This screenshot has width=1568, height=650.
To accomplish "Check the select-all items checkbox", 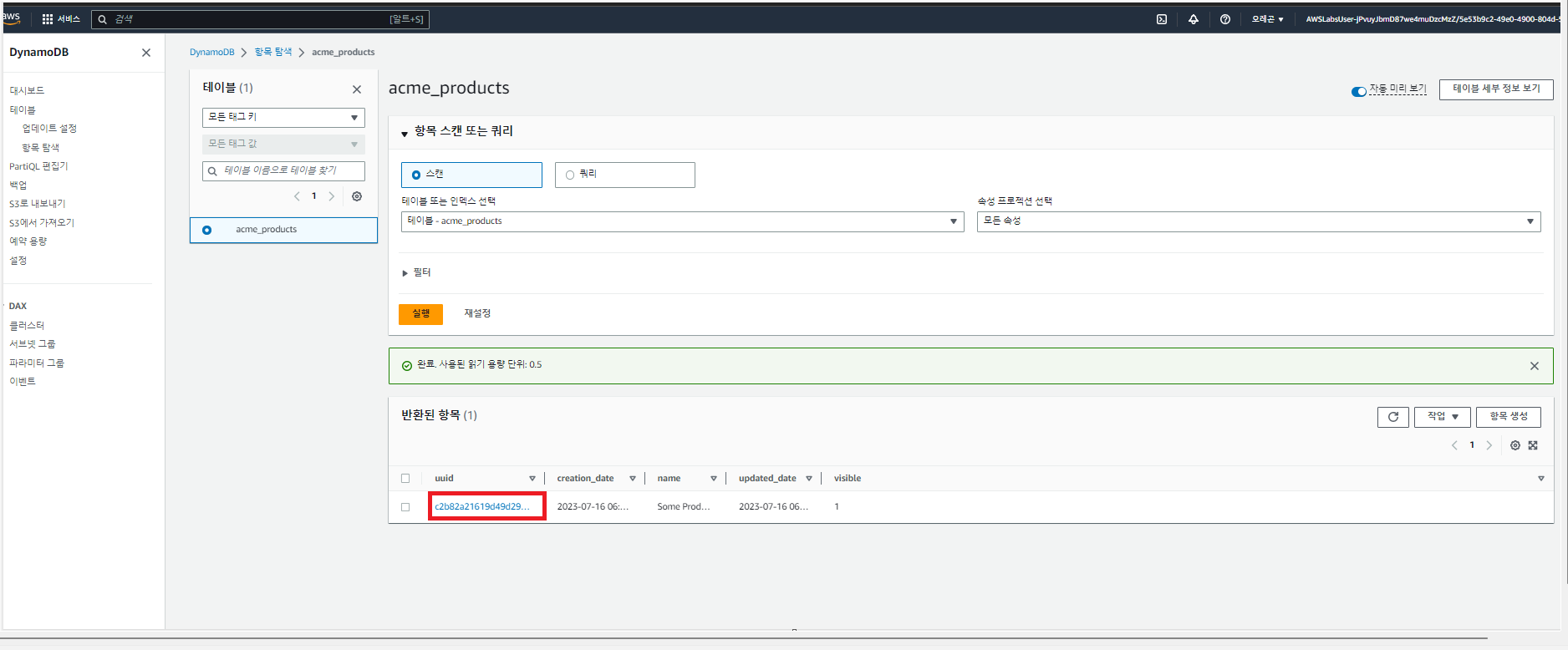I will pyautogui.click(x=405, y=479).
